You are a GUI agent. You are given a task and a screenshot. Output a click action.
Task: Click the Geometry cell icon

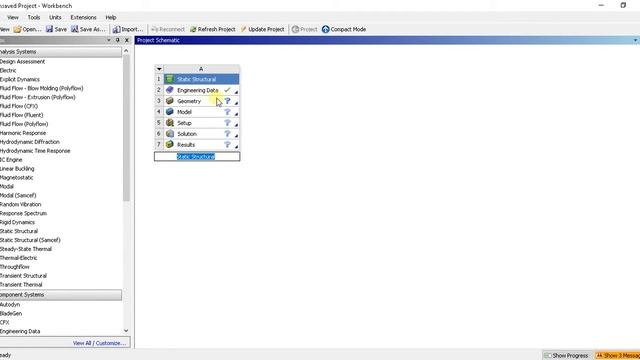(170, 101)
